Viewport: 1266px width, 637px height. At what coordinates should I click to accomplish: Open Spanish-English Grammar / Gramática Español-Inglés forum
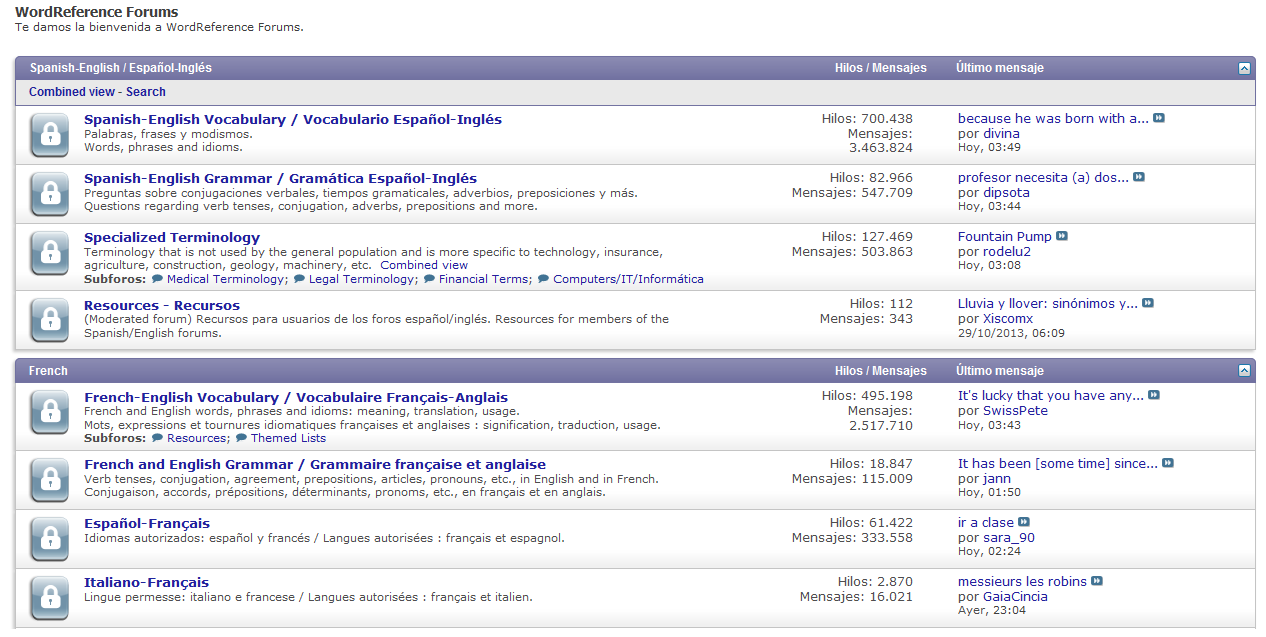pyautogui.click(x=281, y=179)
